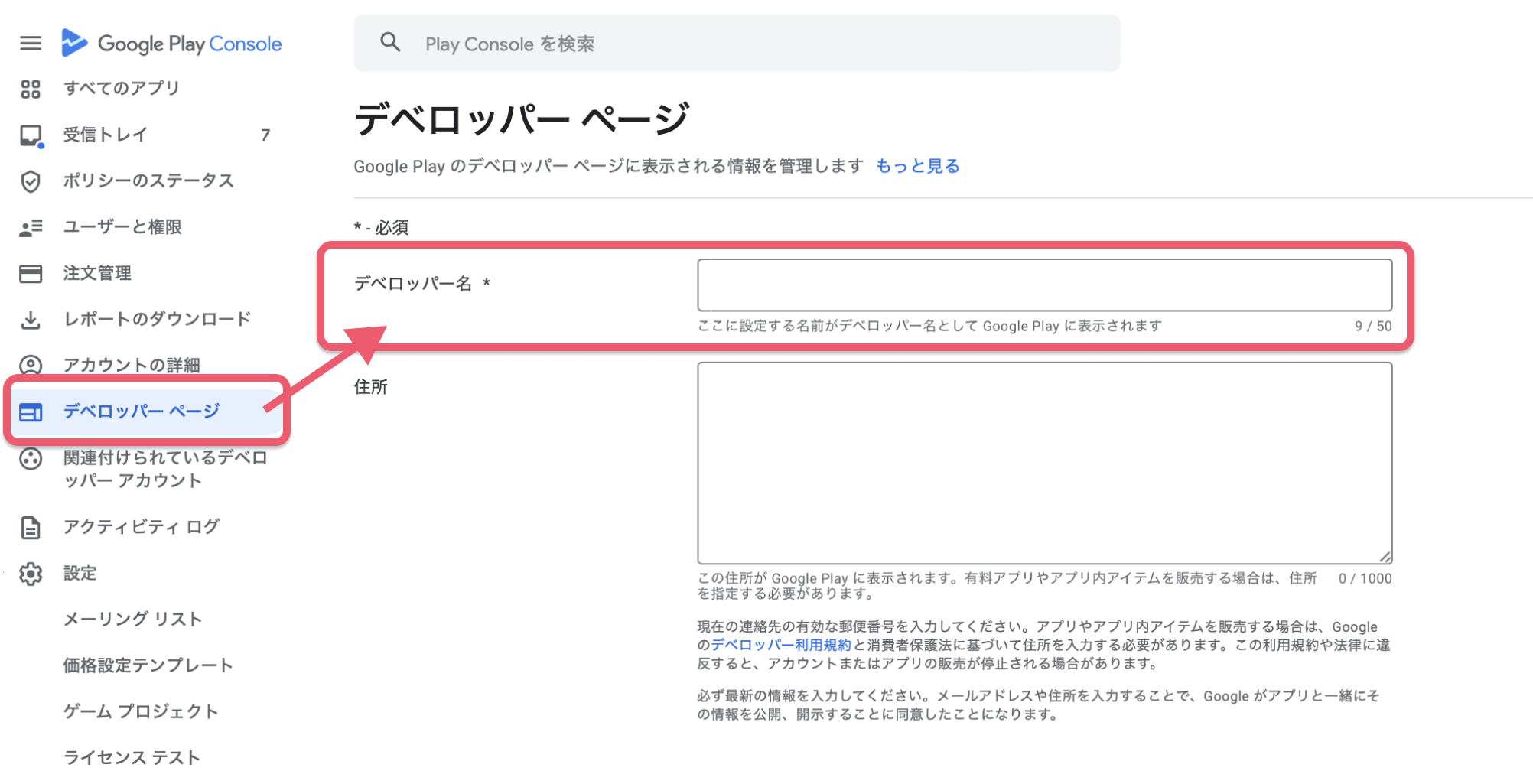This screenshot has height=784, width=1533.
Task: Click the 住所 text area
Action: 1044,464
